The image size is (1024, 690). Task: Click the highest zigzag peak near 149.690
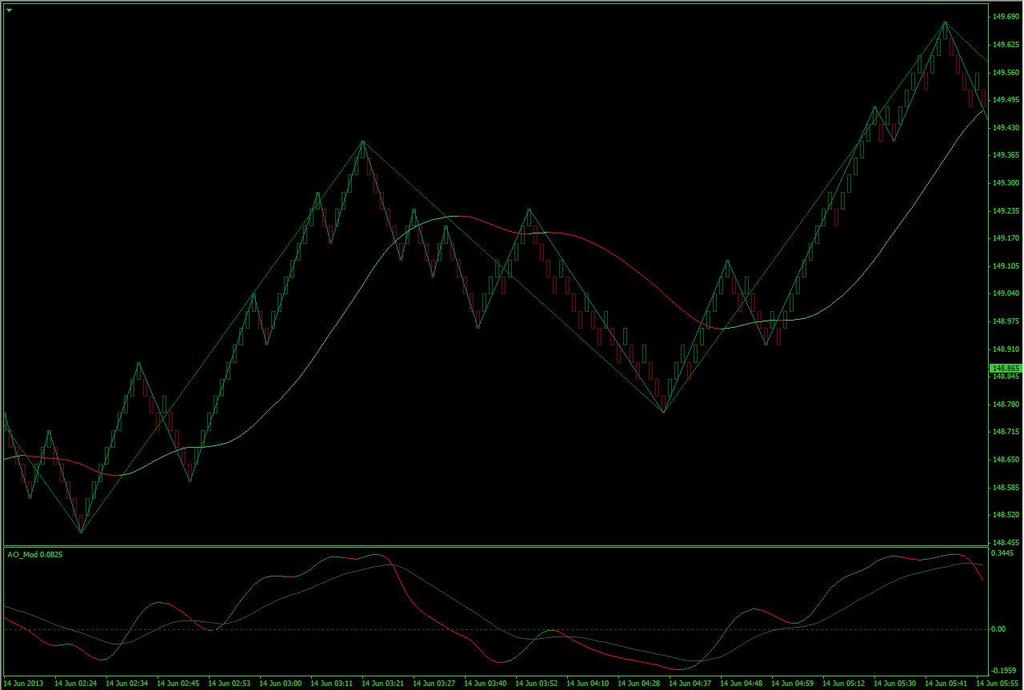pyautogui.click(x=945, y=22)
